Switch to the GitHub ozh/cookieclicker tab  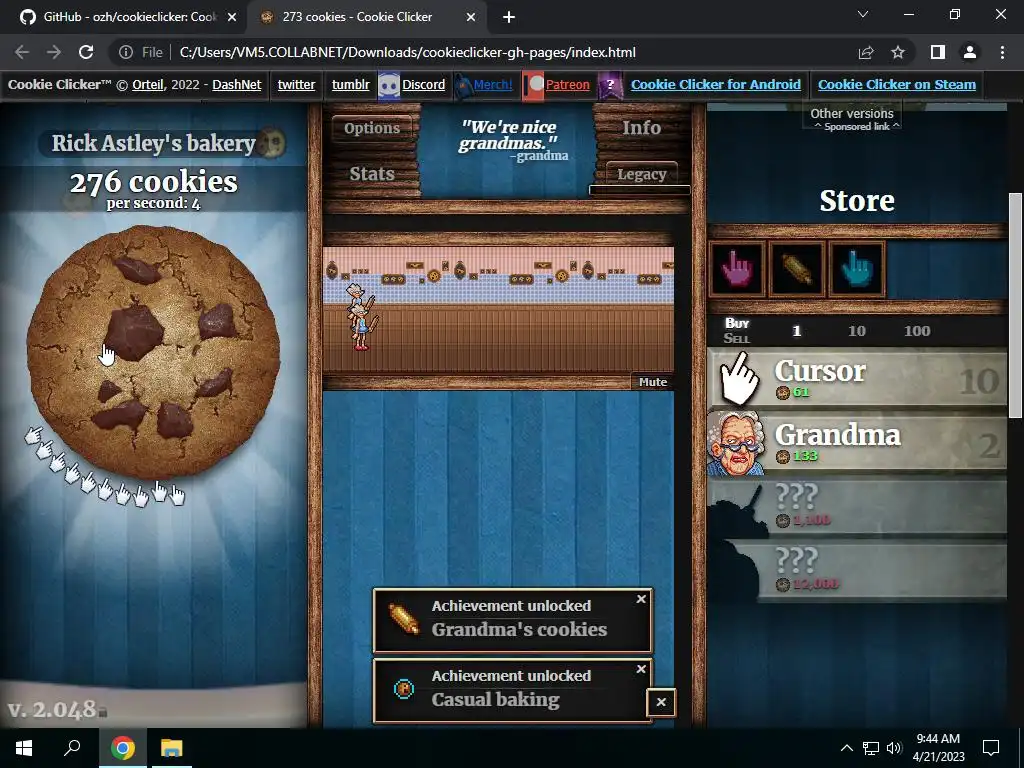pyautogui.click(x=129, y=17)
